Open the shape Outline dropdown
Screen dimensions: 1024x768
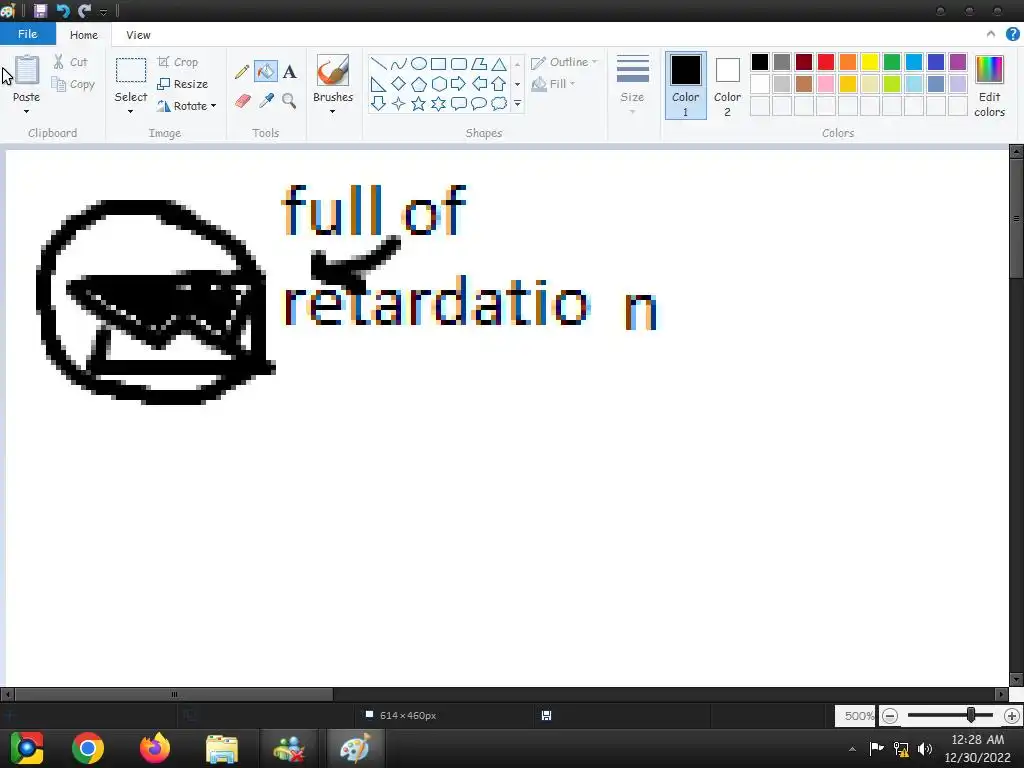click(x=564, y=62)
